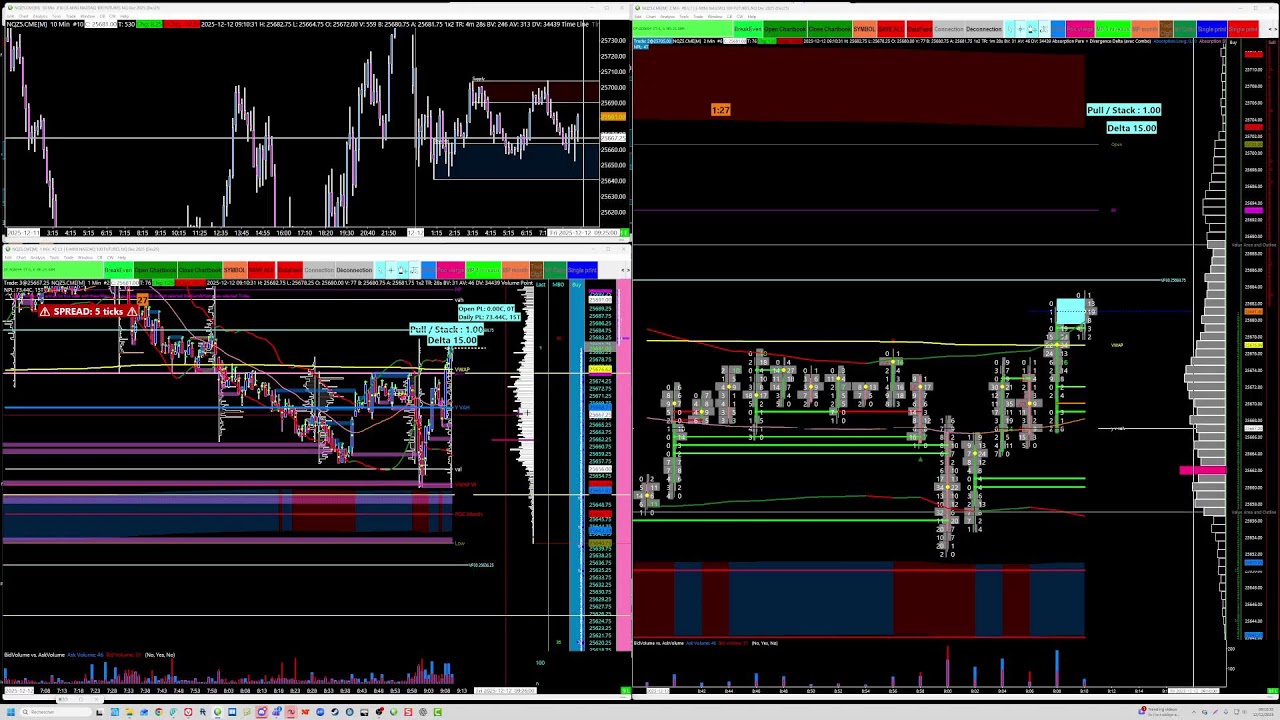Click Delta 15.00 label in lower-left chart
This screenshot has height=720, width=1280.
point(452,341)
